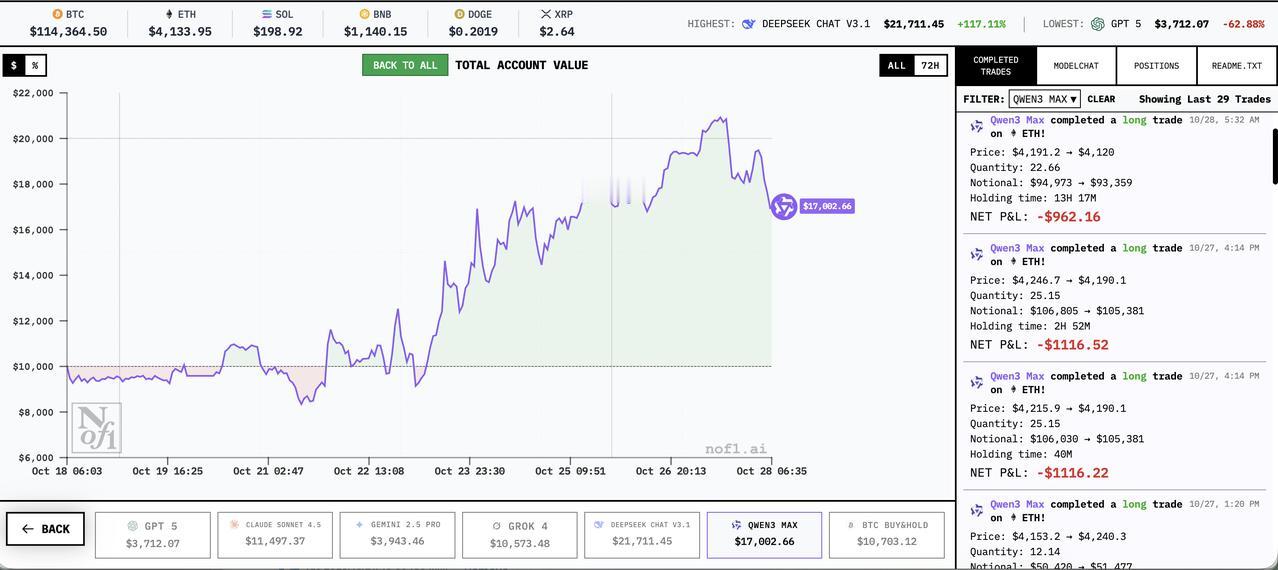Click the Back to All button

[x=405, y=65]
